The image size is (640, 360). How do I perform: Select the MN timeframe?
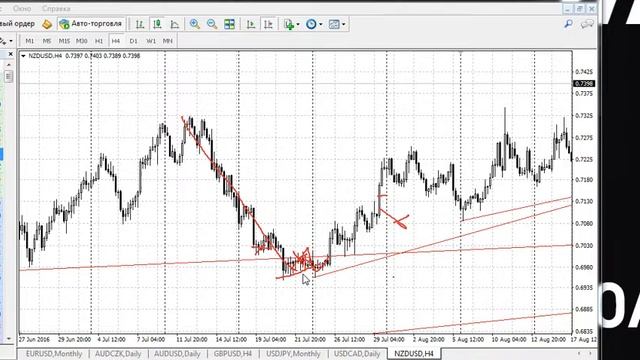pyautogui.click(x=168, y=41)
